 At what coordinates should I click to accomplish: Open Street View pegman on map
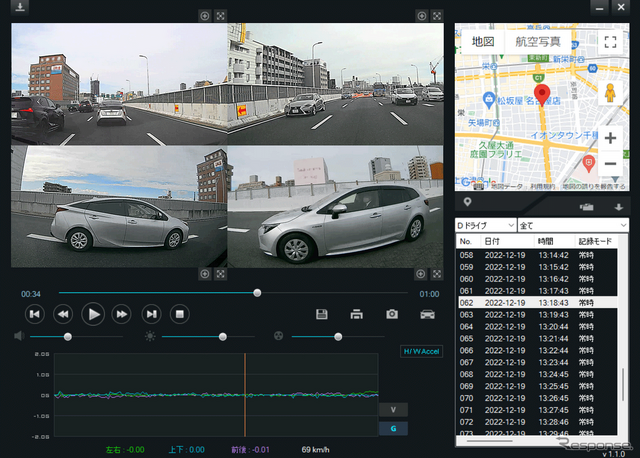tap(610, 93)
